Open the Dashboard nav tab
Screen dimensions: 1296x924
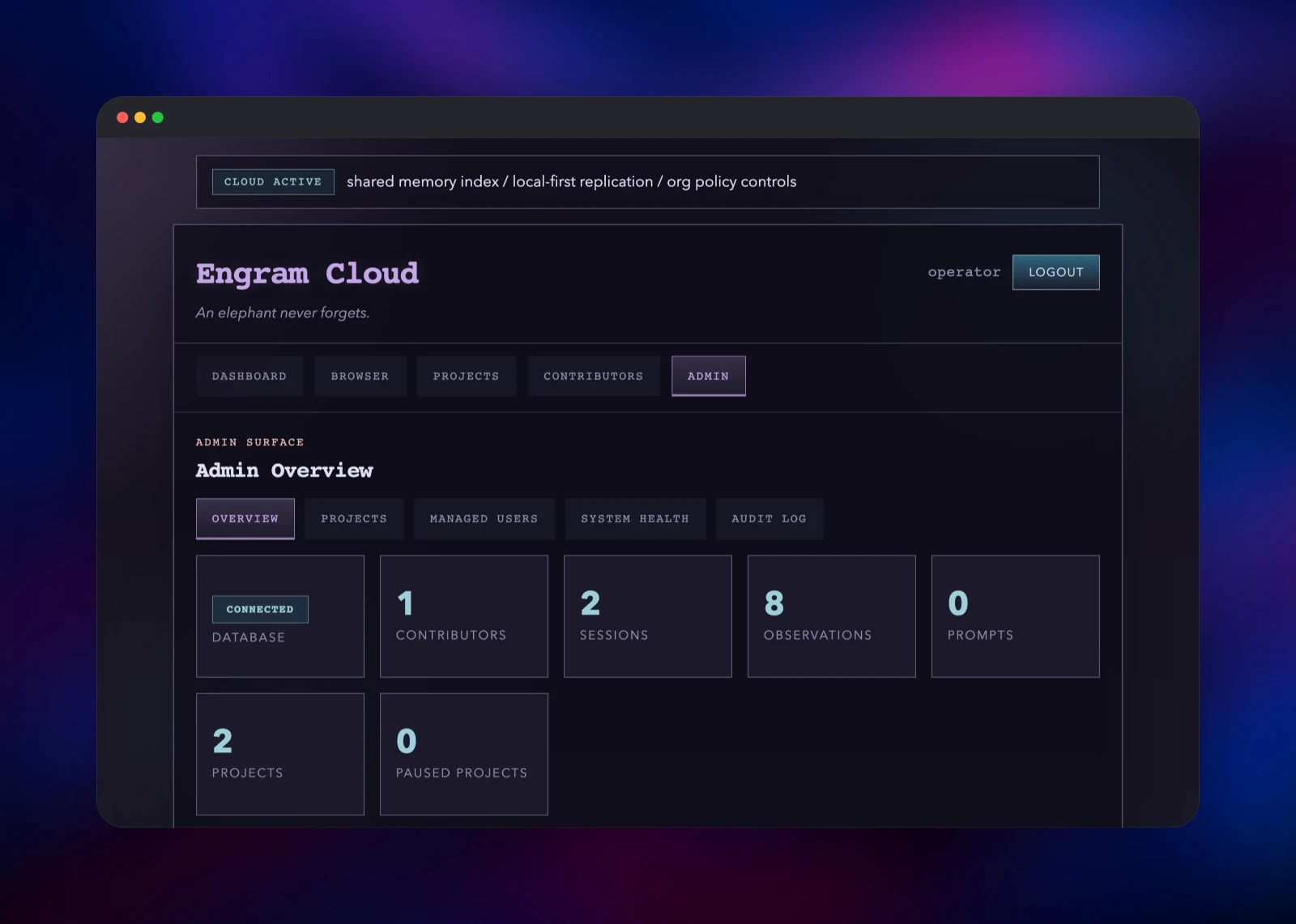pos(249,376)
